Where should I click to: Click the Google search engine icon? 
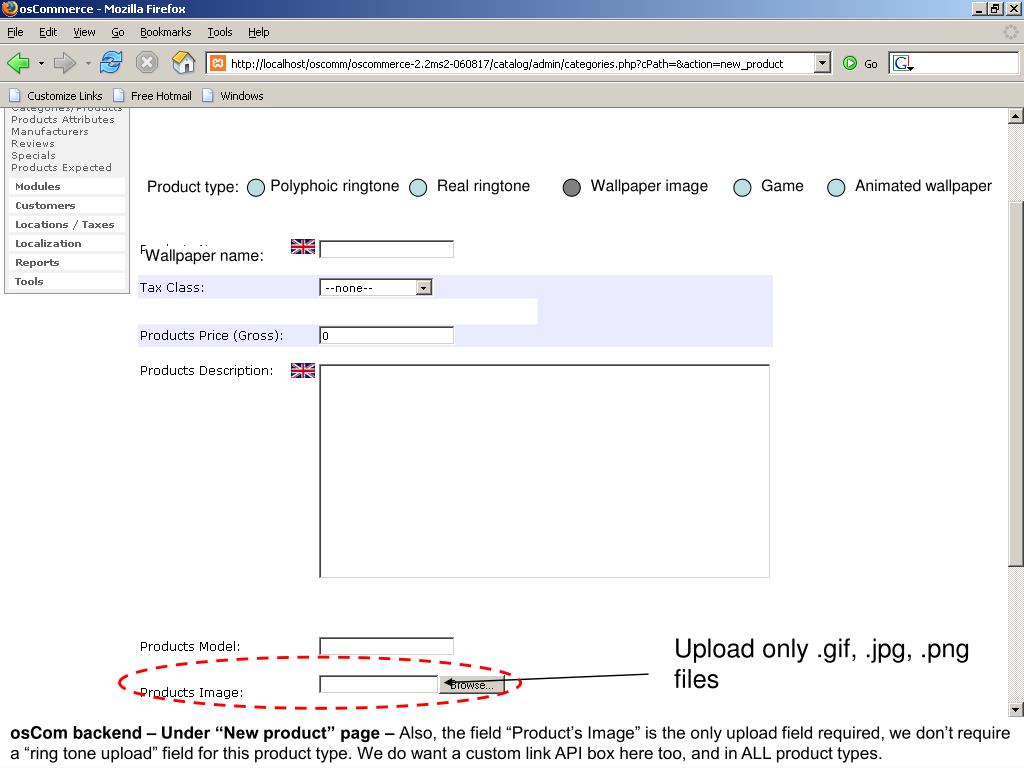pyautogui.click(x=902, y=63)
